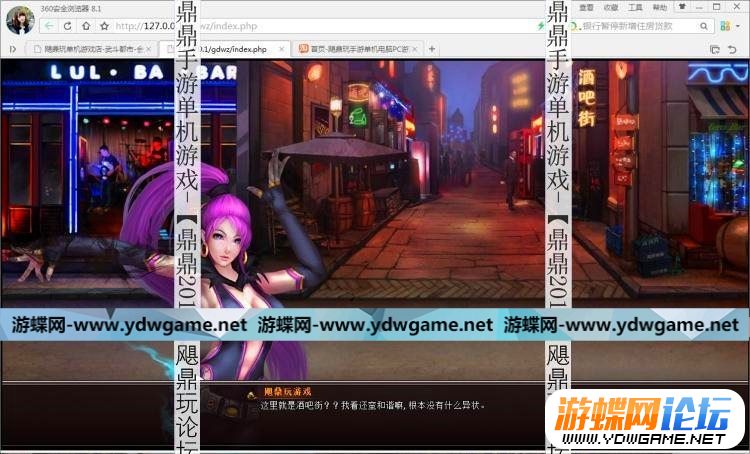Open the home page icon
Viewport: 750px width, 454px height.
86,26
